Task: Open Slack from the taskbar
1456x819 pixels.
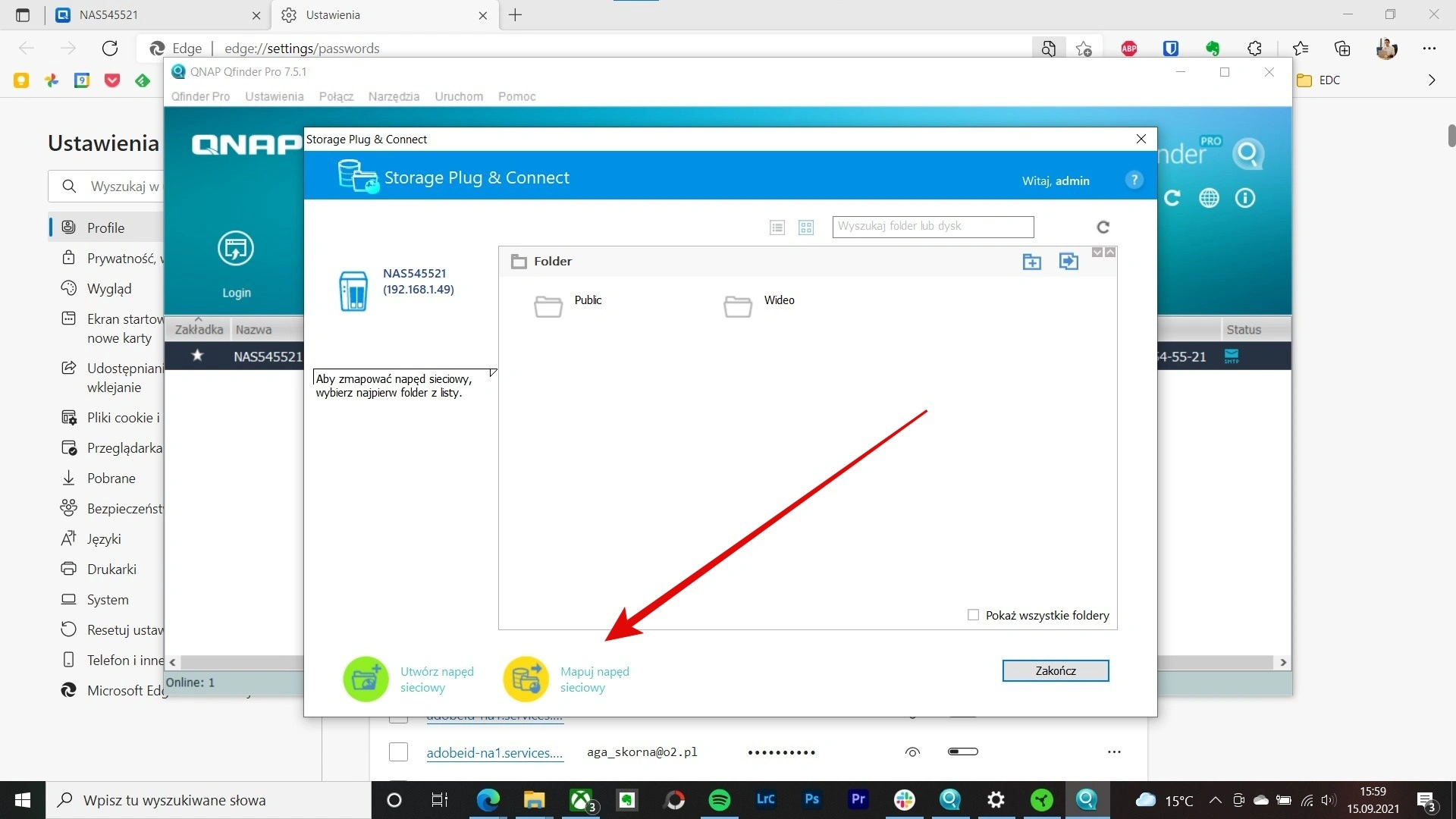Action: coord(904,800)
